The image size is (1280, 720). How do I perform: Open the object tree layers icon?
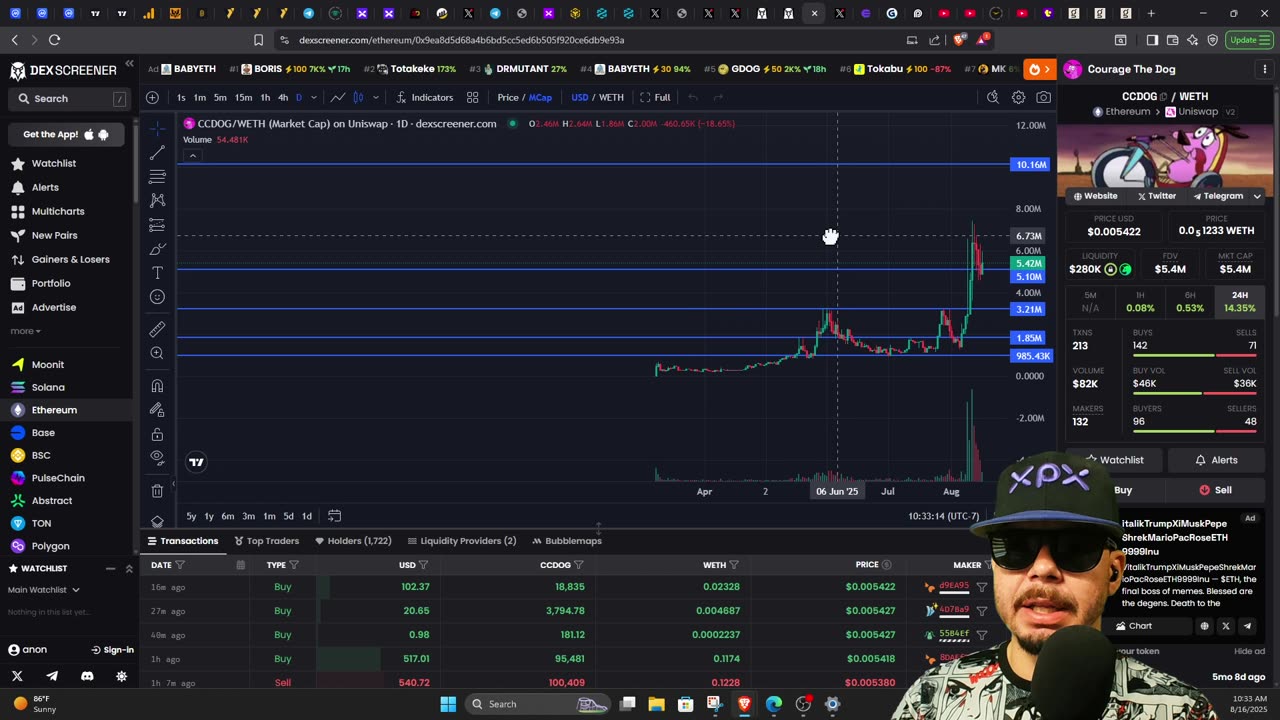click(x=157, y=521)
